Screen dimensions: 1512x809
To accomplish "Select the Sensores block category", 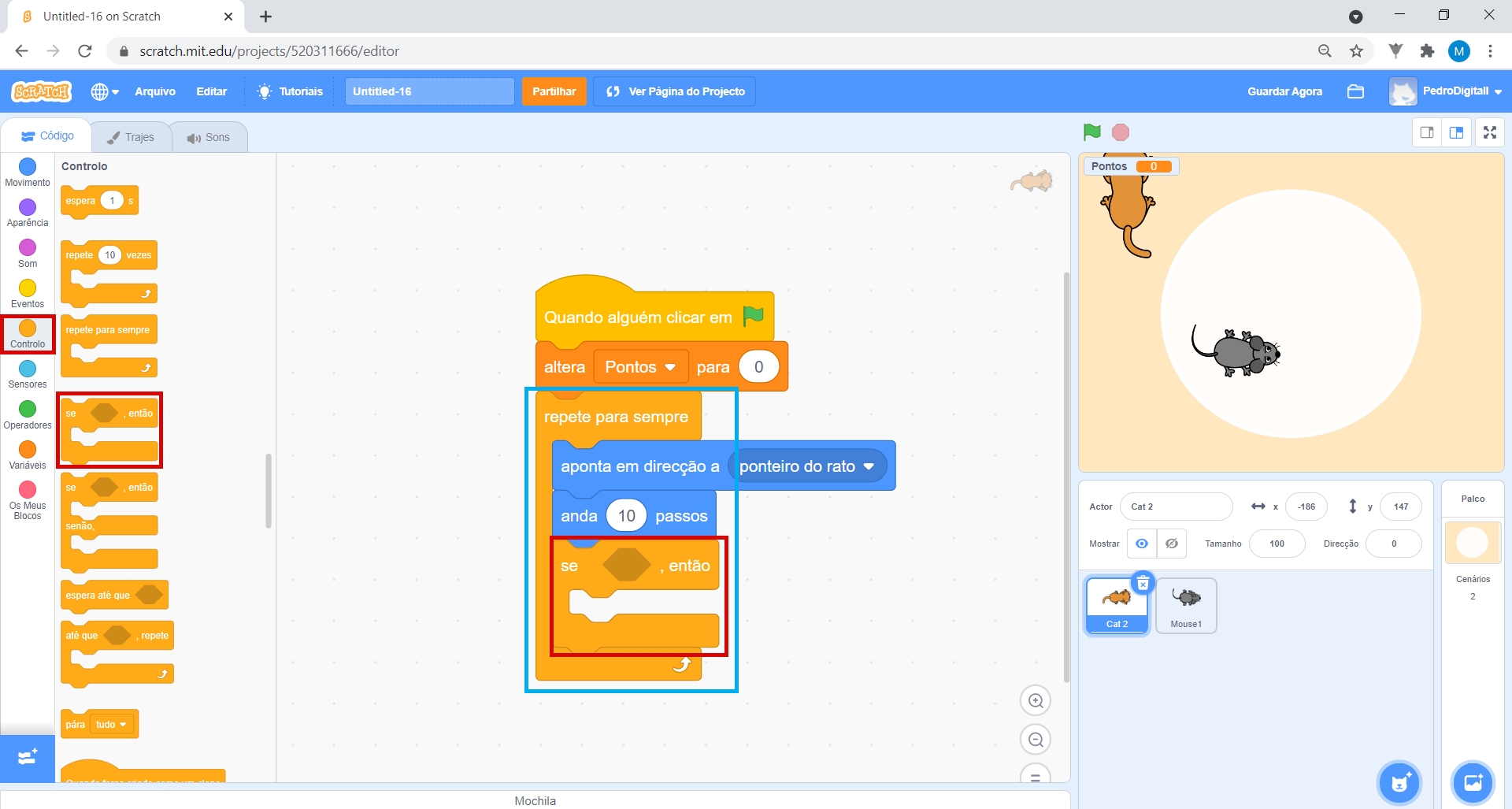I will pos(28,374).
